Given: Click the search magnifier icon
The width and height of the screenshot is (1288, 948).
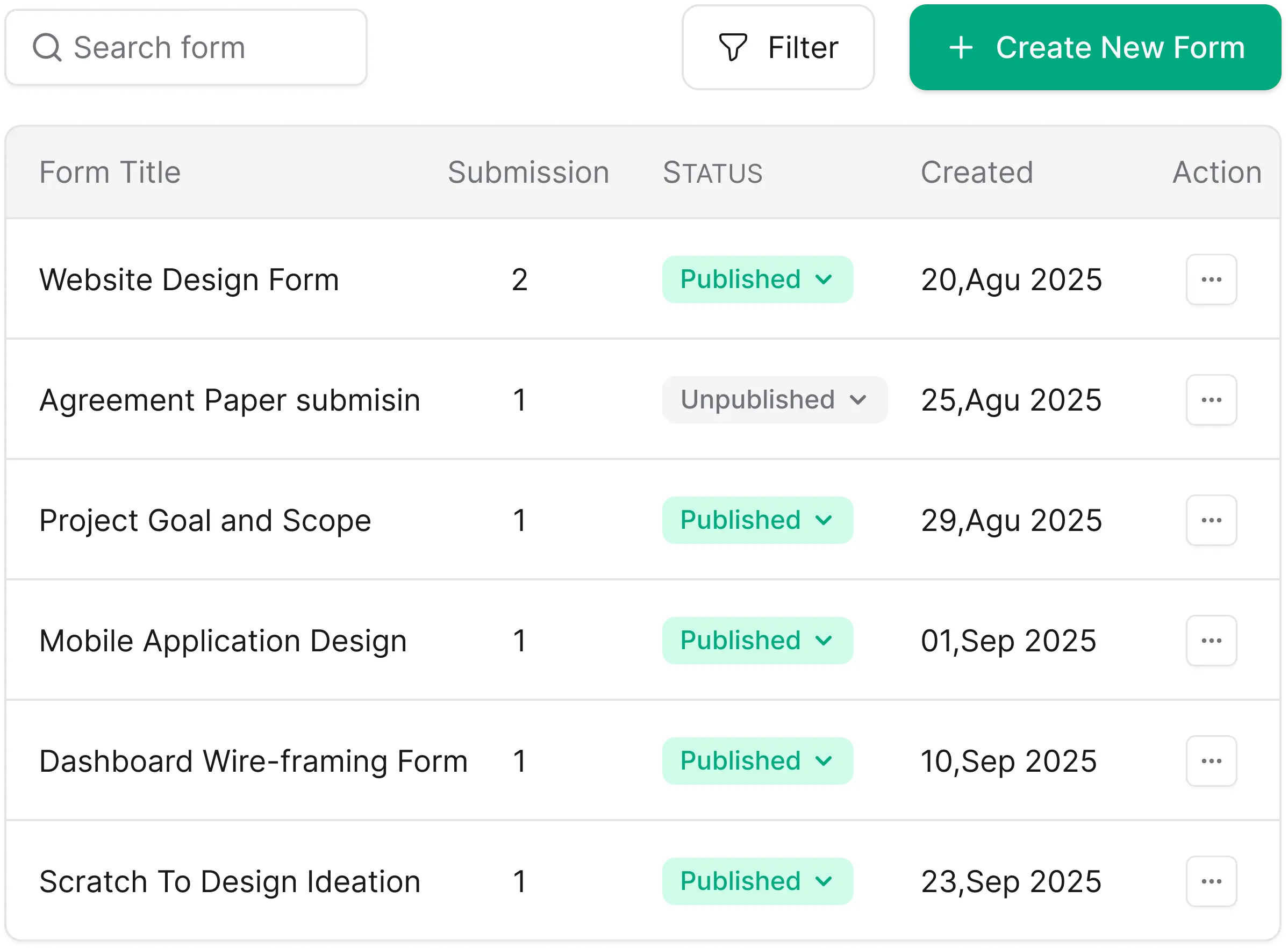Looking at the screenshot, I should (48, 48).
